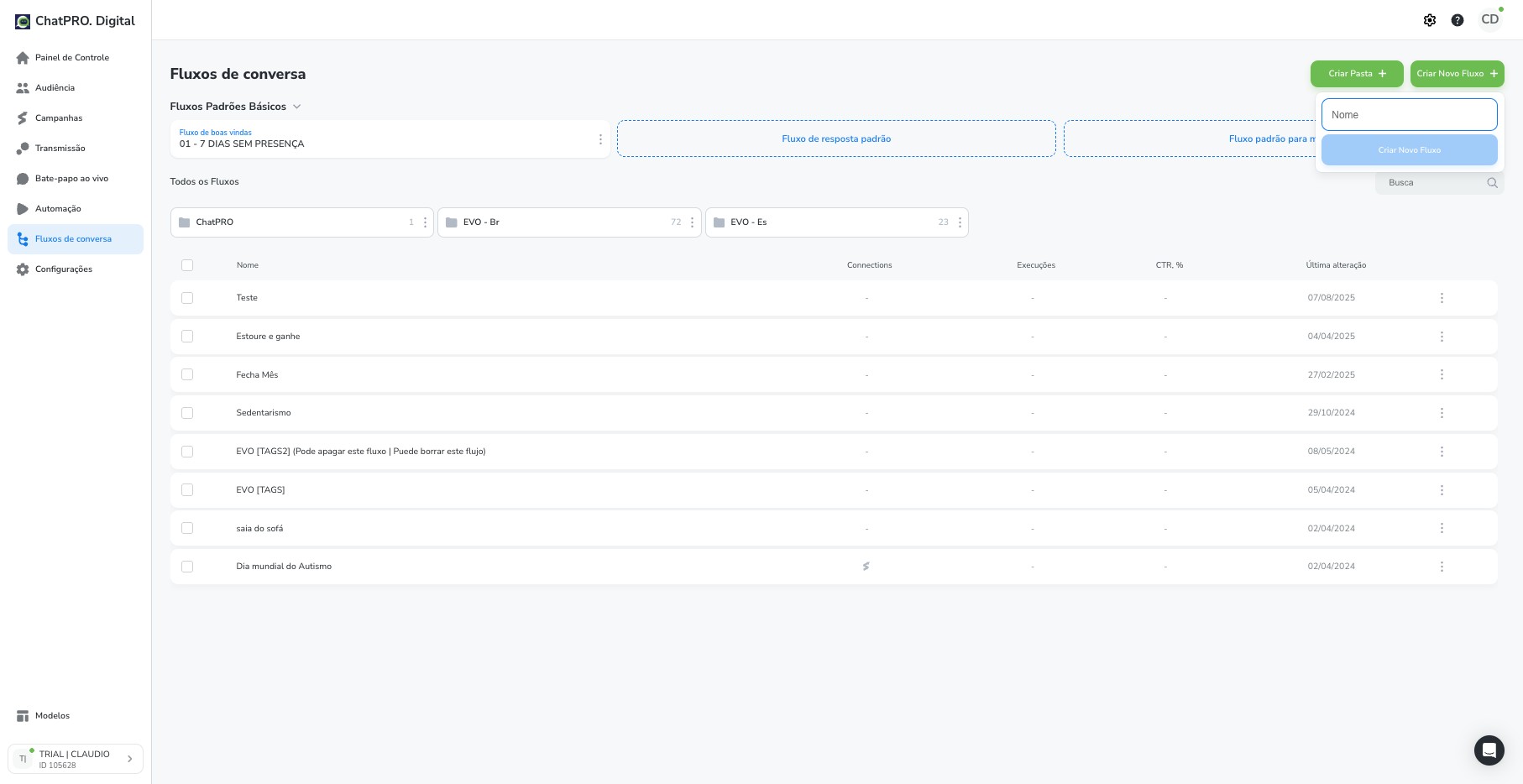This screenshot has width=1523, height=784.
Task: Click the EVO - Es folder icon
Action: [719, 222]
